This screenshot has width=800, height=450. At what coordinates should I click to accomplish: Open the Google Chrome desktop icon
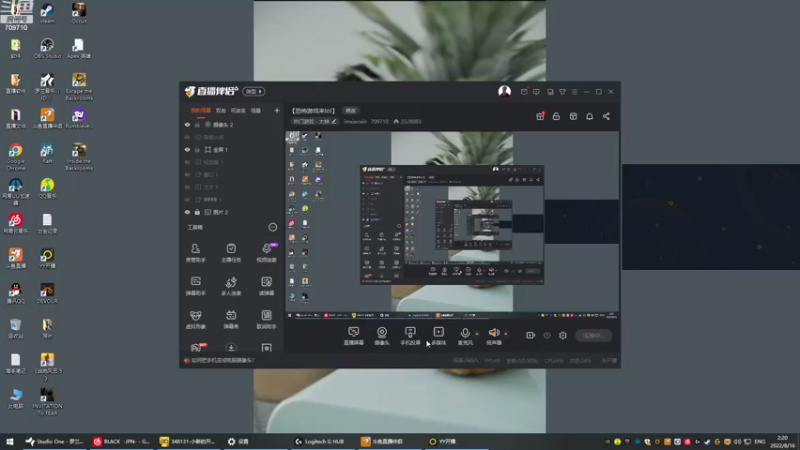tap(15, 157)
